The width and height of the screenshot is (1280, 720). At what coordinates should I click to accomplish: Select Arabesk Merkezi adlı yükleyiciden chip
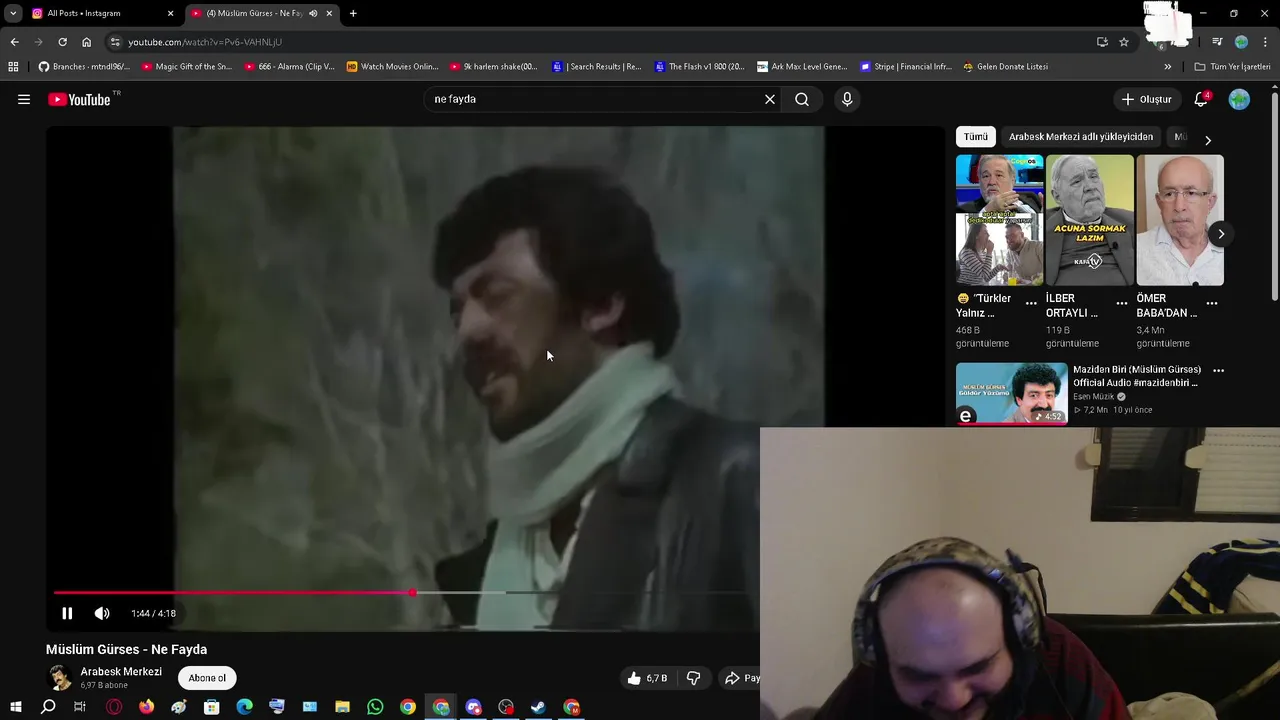(x=1081, y=137)
